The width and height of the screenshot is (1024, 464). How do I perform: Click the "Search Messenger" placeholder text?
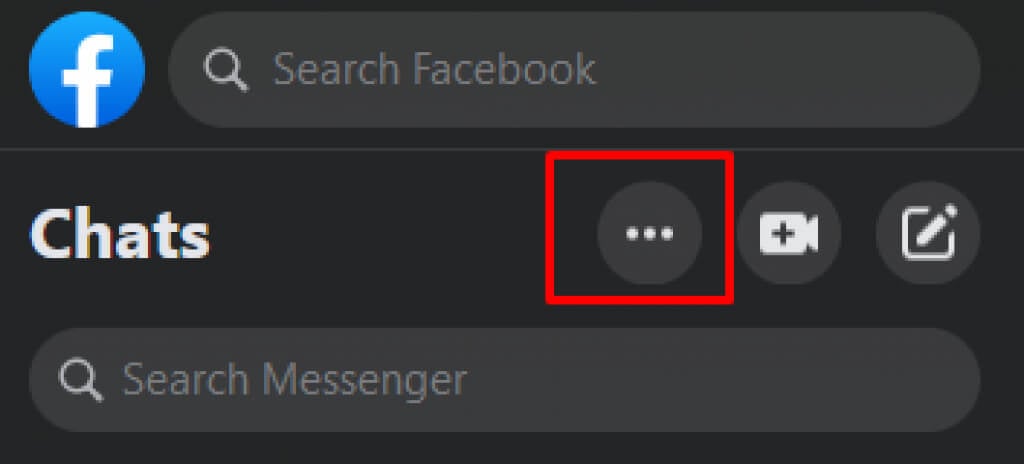pyautogui.click(x=295, y=380)
